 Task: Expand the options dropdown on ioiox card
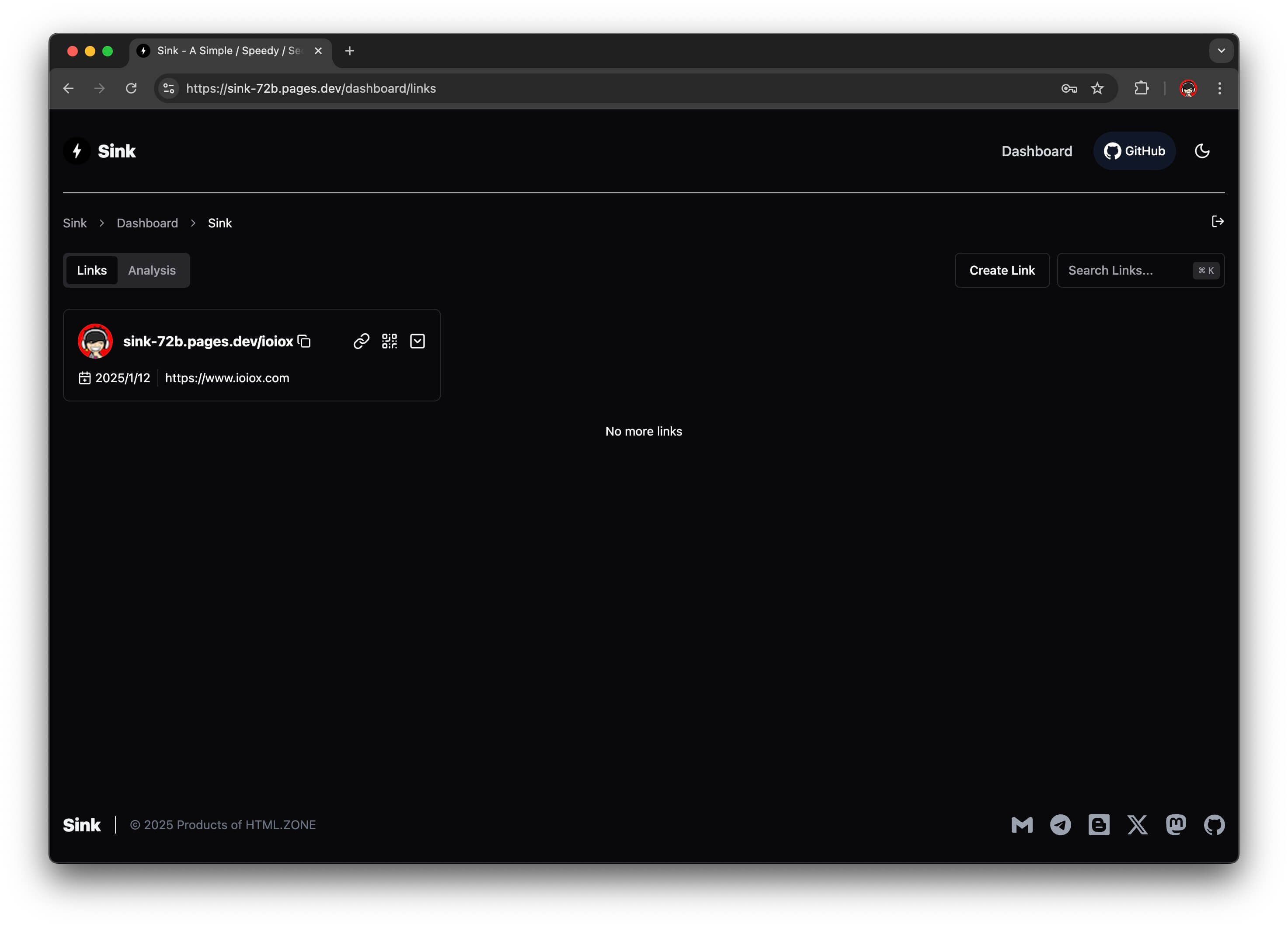coord(418,341)
